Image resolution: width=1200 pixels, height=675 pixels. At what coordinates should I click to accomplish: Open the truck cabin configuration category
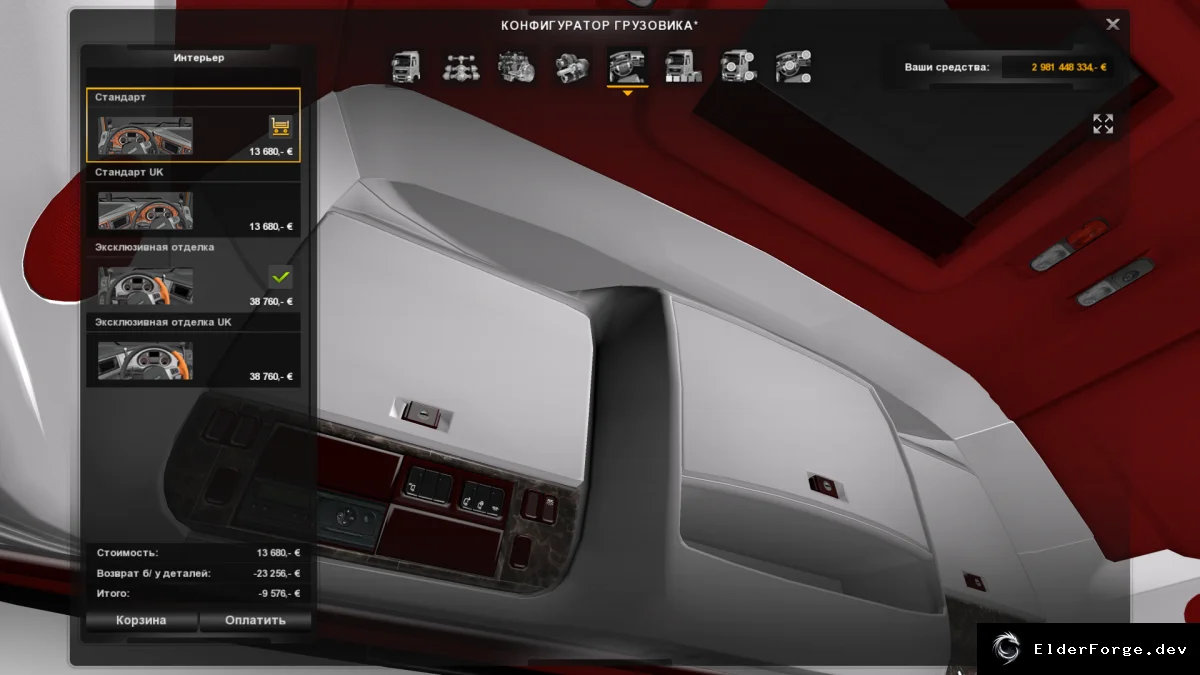pyautogui.click(x=406, y=67)
